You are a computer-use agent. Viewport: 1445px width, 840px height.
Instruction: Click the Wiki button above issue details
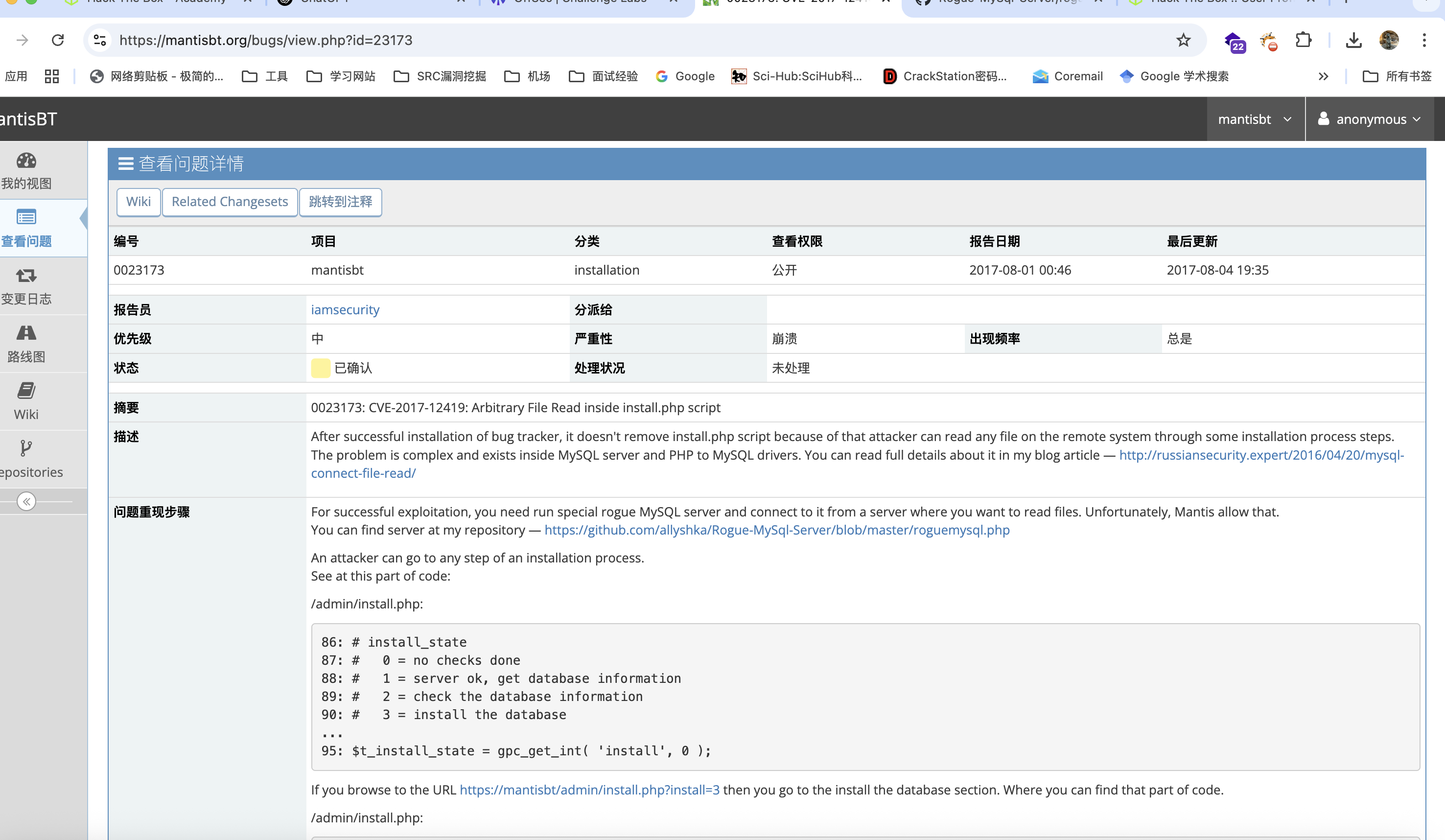[138, 202]
